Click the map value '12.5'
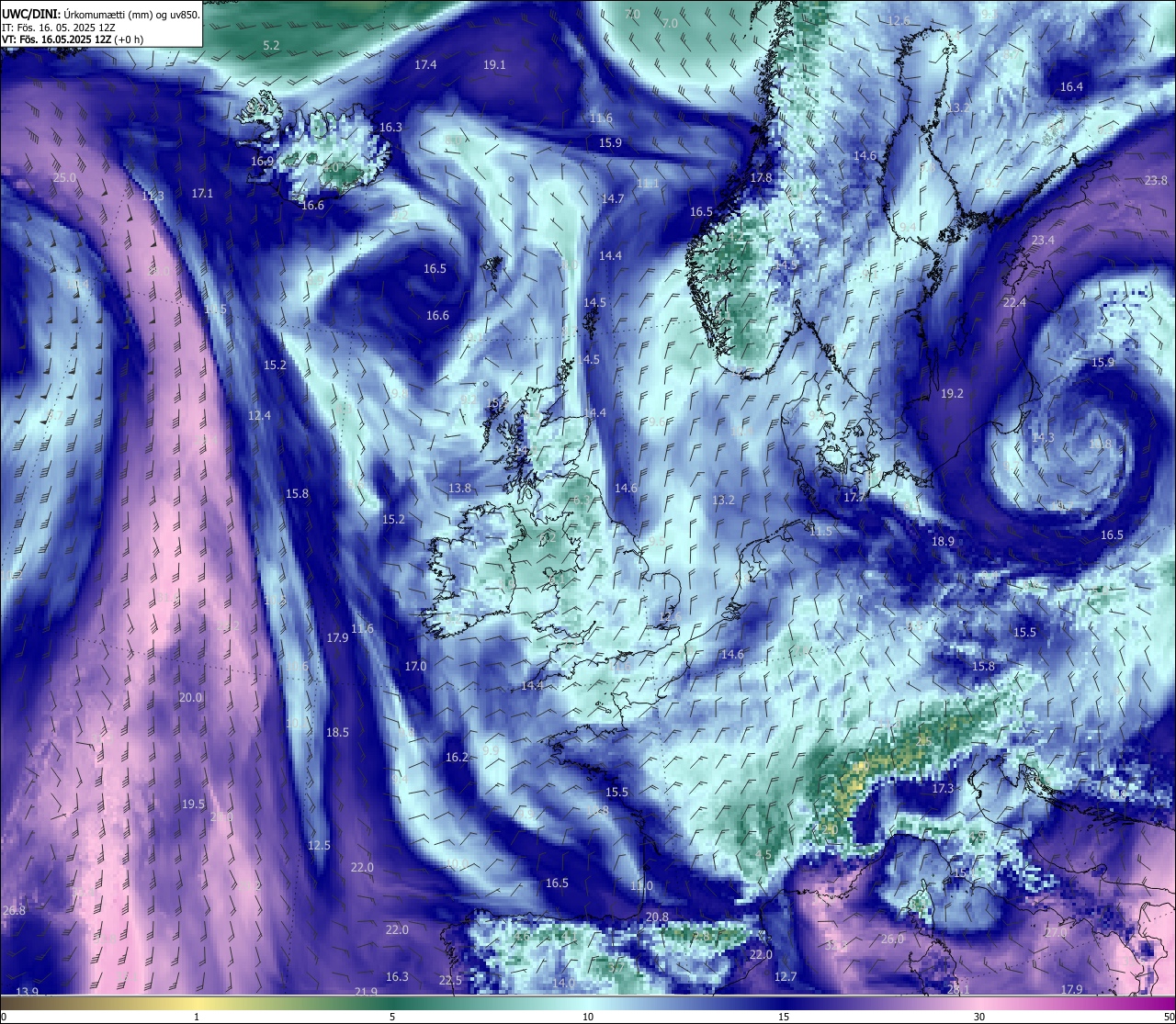The image size is (1176, 1024). pos(319,846)
